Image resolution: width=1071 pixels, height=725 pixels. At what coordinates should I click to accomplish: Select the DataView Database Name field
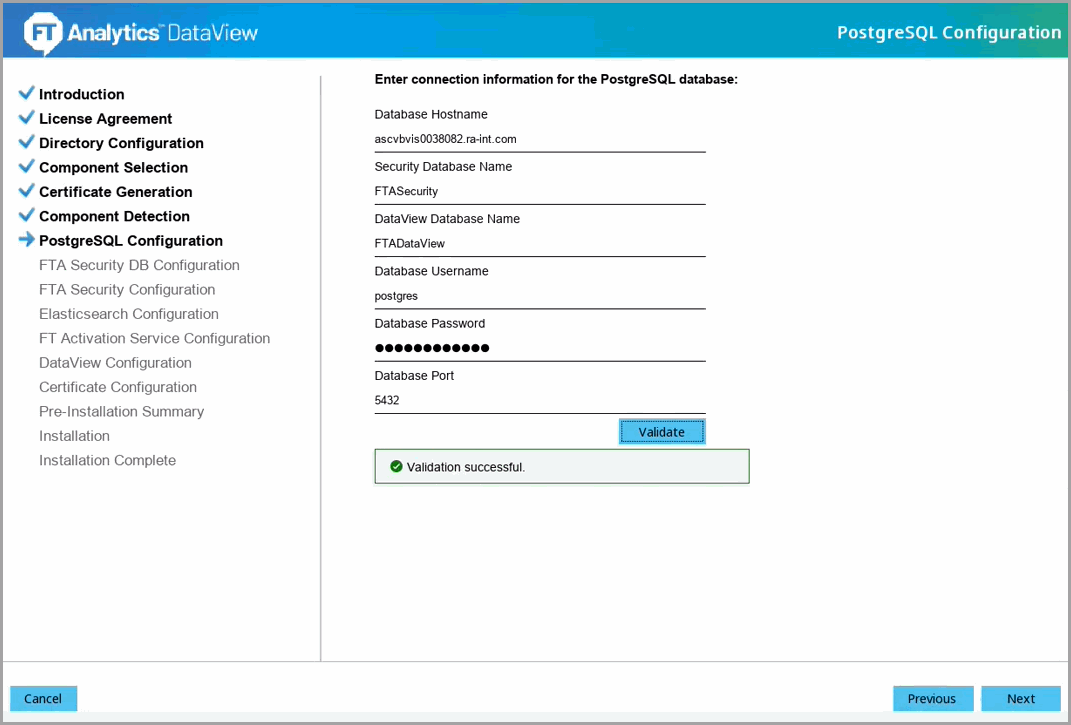coord(540,243)
